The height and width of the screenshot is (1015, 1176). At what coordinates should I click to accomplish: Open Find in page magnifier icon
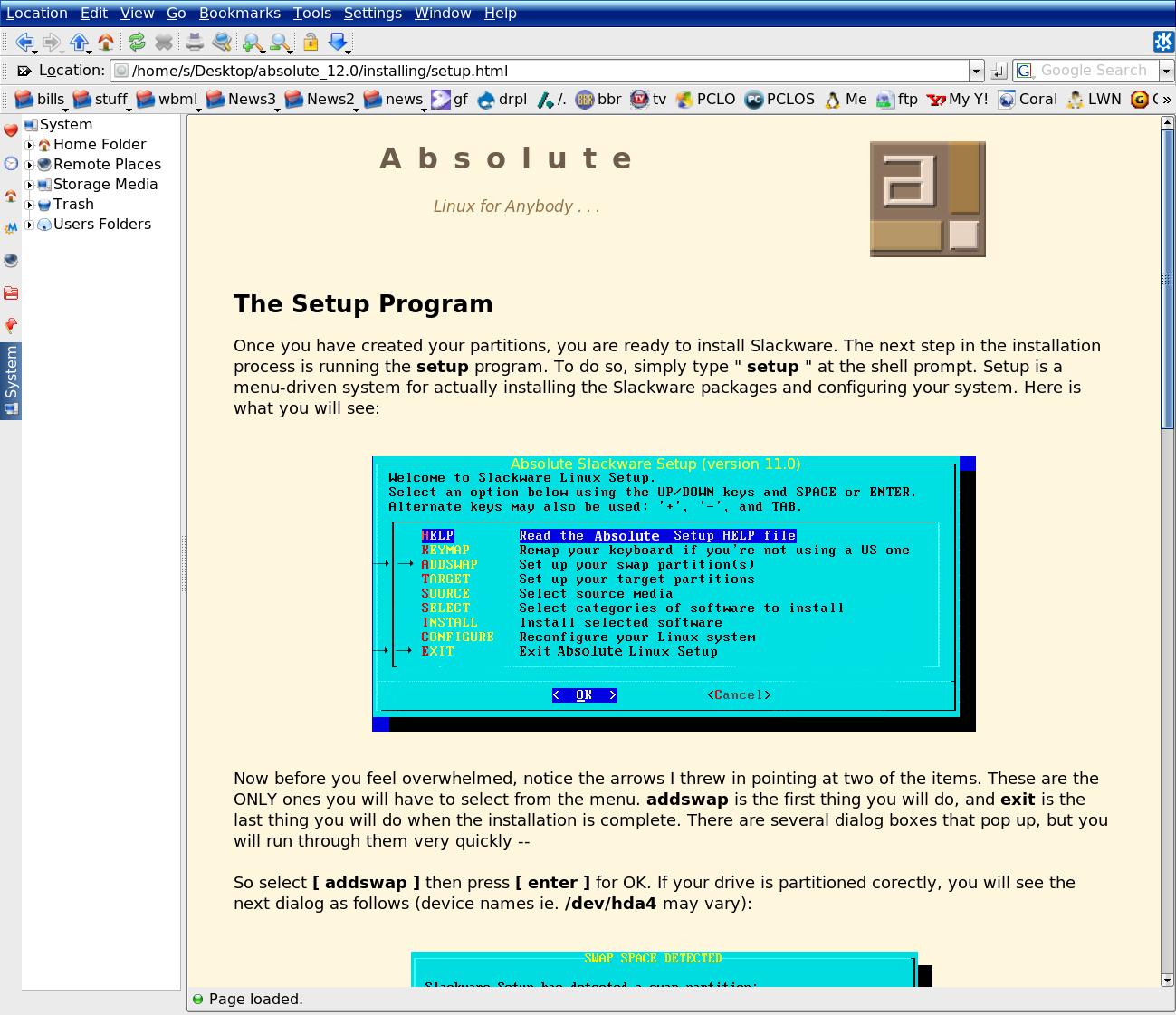222,42
